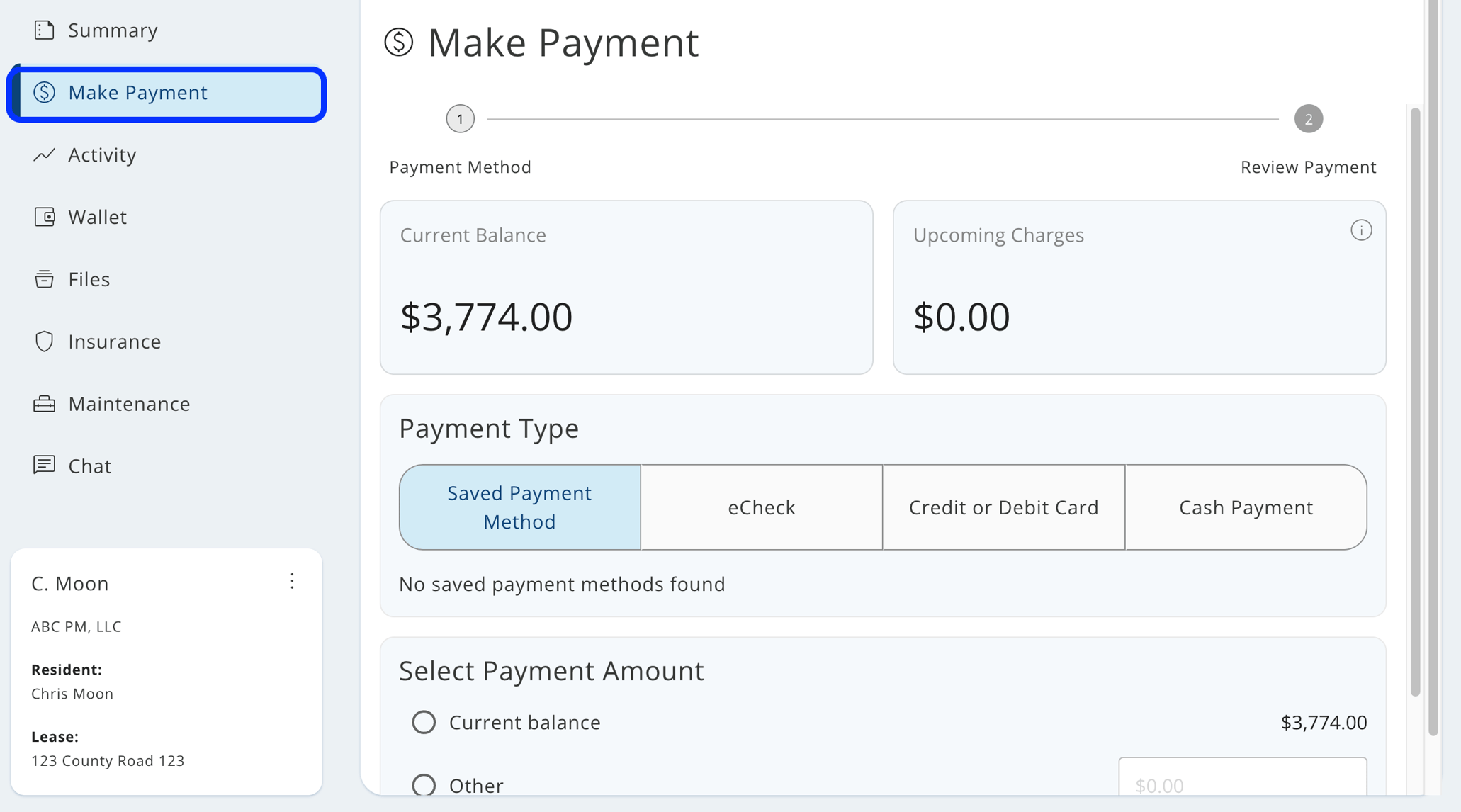The width and height of the screenshot is (1461, 812).
Task: Click the Summary icon in the sidebar
Action: click(44, 30)
